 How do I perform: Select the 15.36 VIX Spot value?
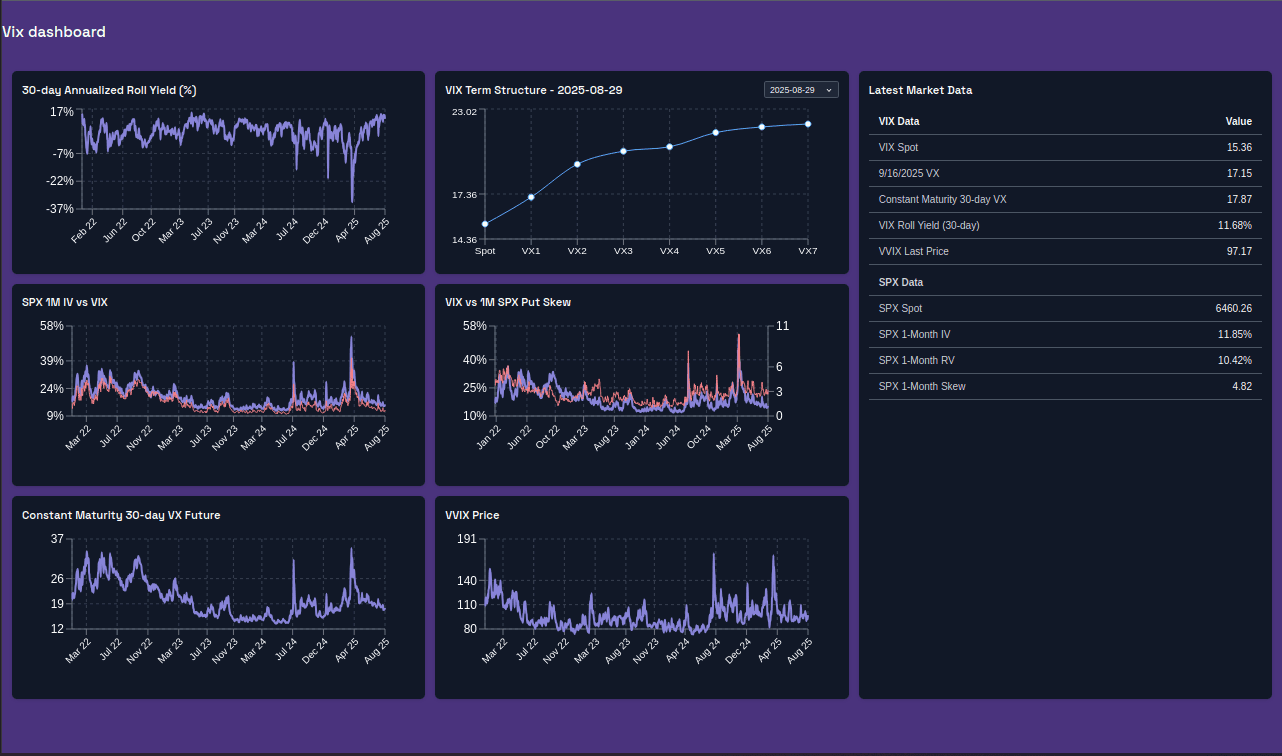click(x=1239, y=147)
